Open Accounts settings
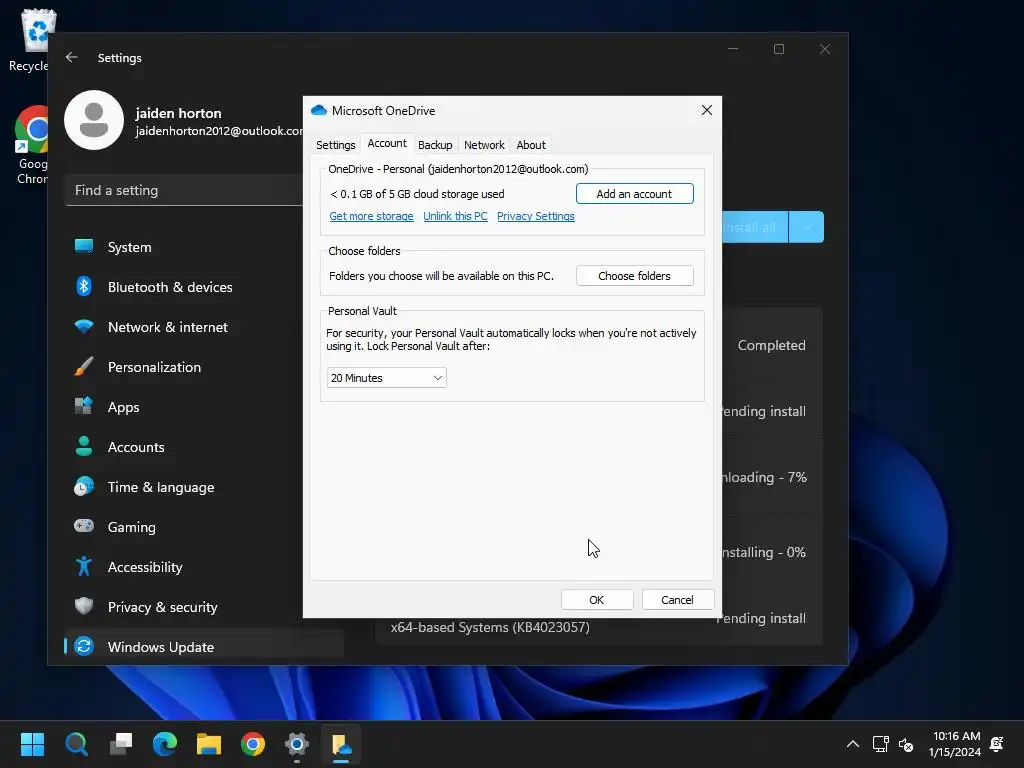 204,447
